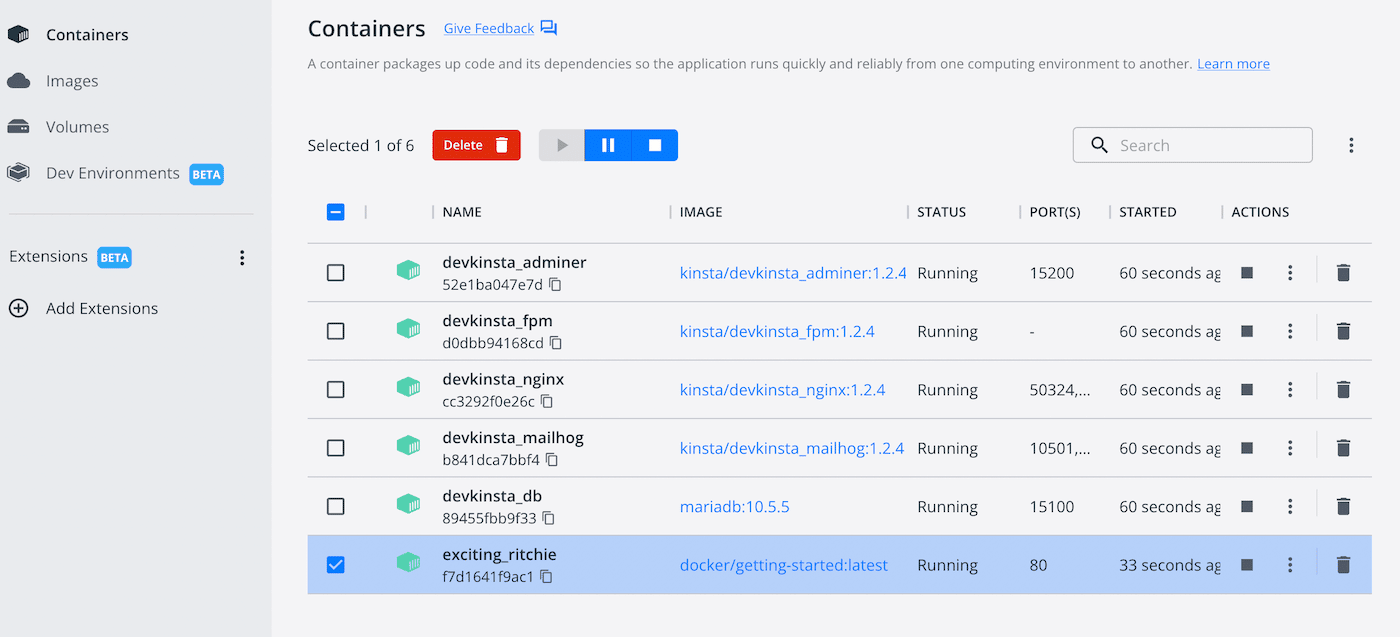Toggle the select-all containers checkbox
This screenshot has width=1400, height=637.
point(335,211)
